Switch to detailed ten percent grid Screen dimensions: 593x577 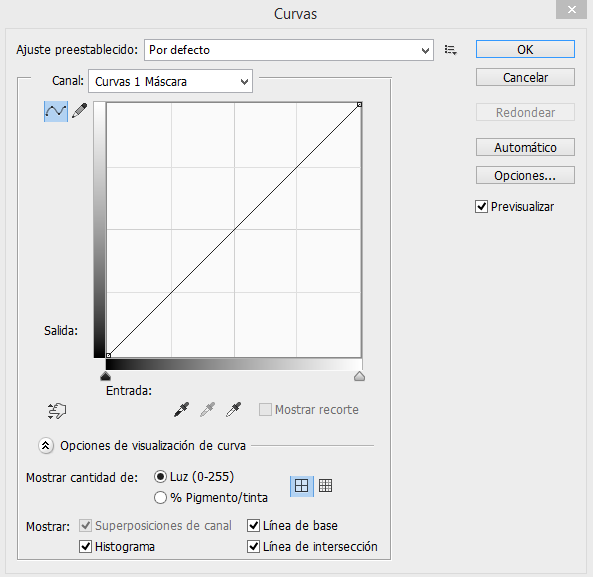pyautogui.click(x=325, y=485)
